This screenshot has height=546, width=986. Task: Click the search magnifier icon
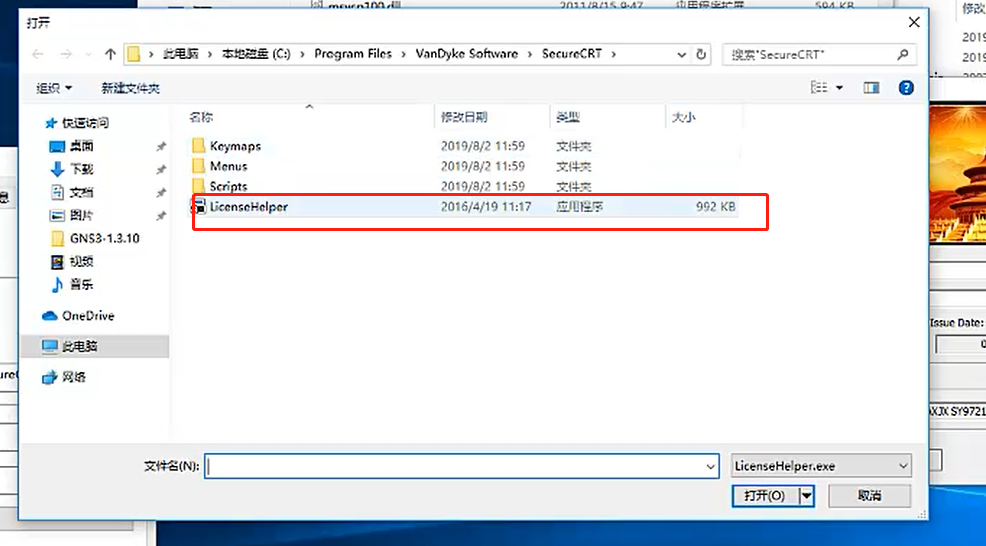tap(903, 54)
